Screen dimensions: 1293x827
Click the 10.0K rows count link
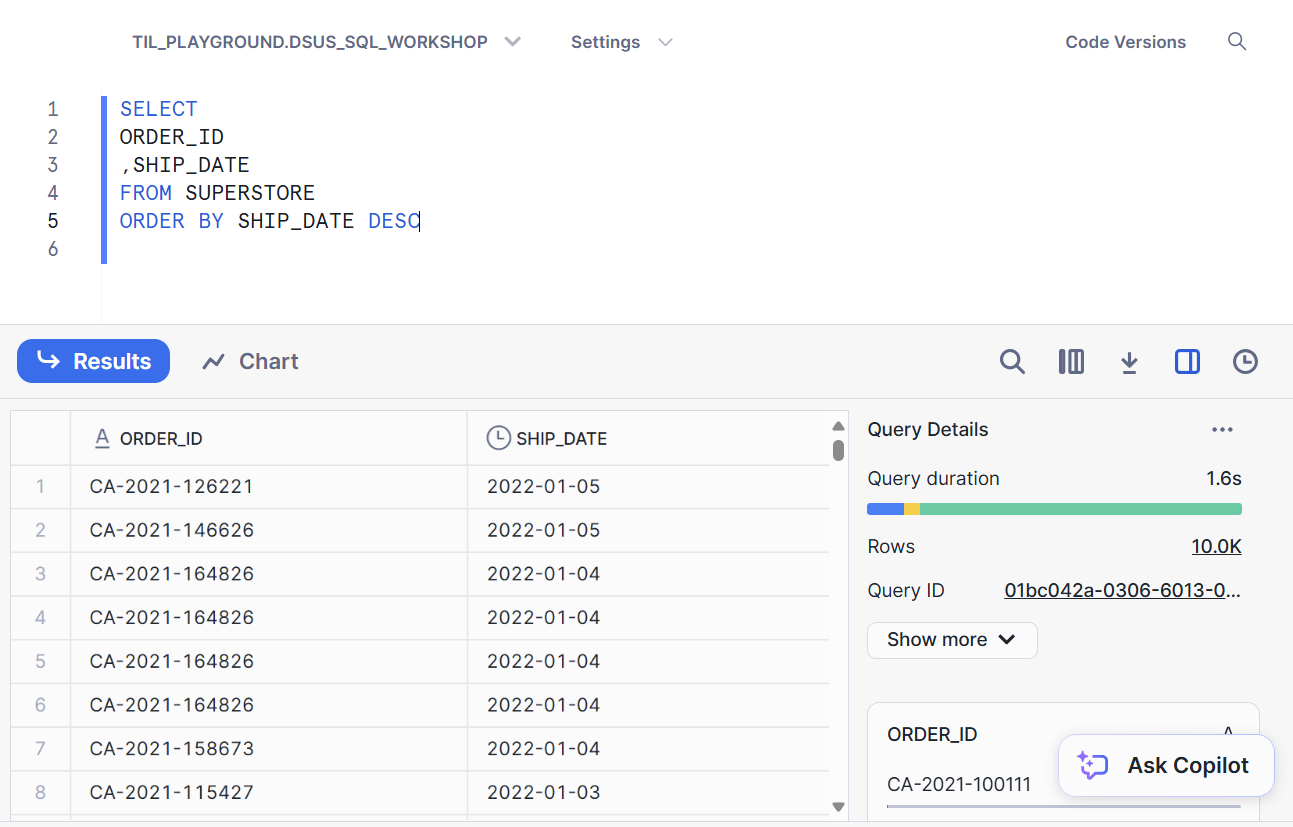click(1216, 547)
